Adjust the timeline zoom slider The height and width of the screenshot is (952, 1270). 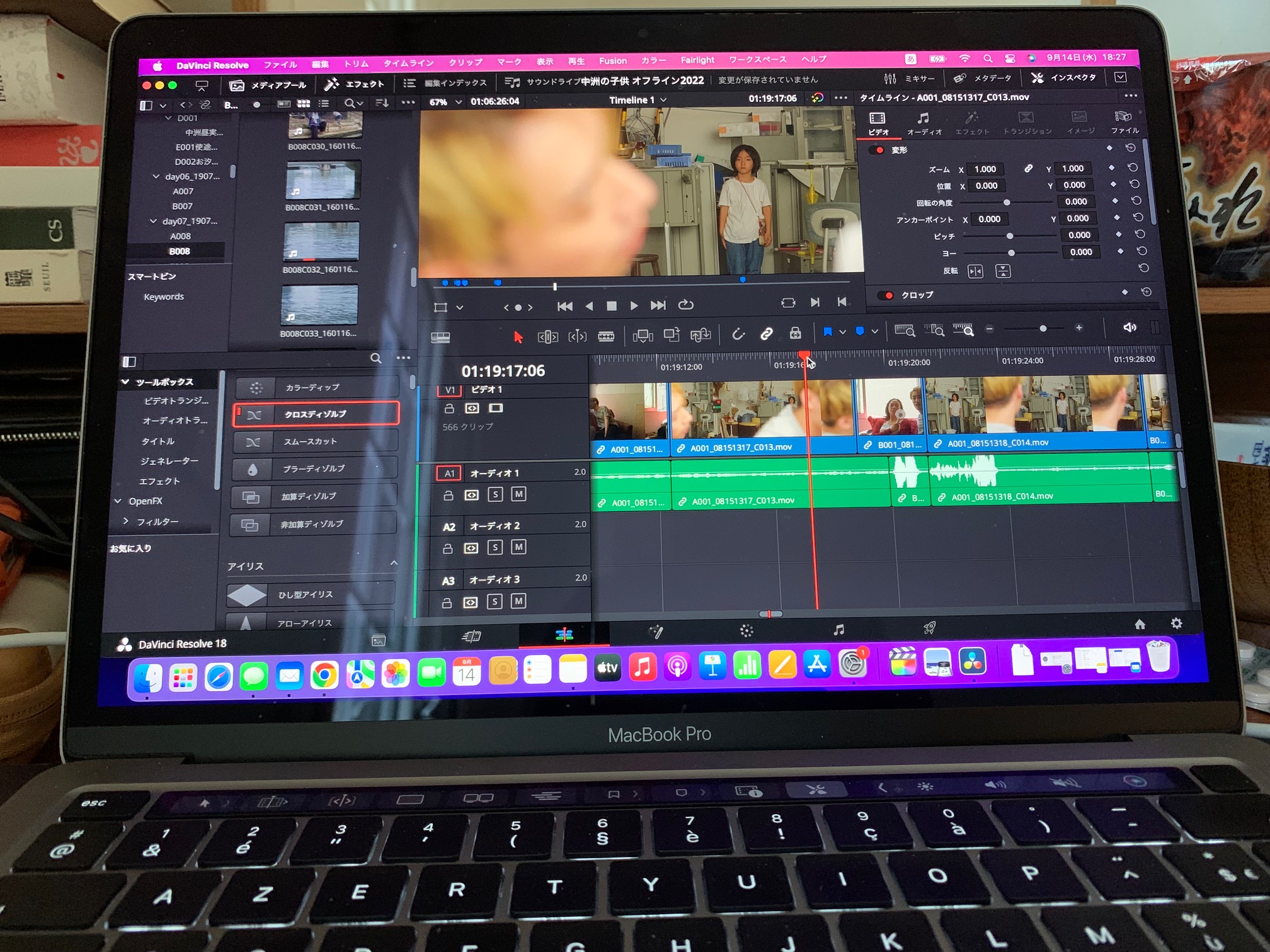[x=1043, y=329]
